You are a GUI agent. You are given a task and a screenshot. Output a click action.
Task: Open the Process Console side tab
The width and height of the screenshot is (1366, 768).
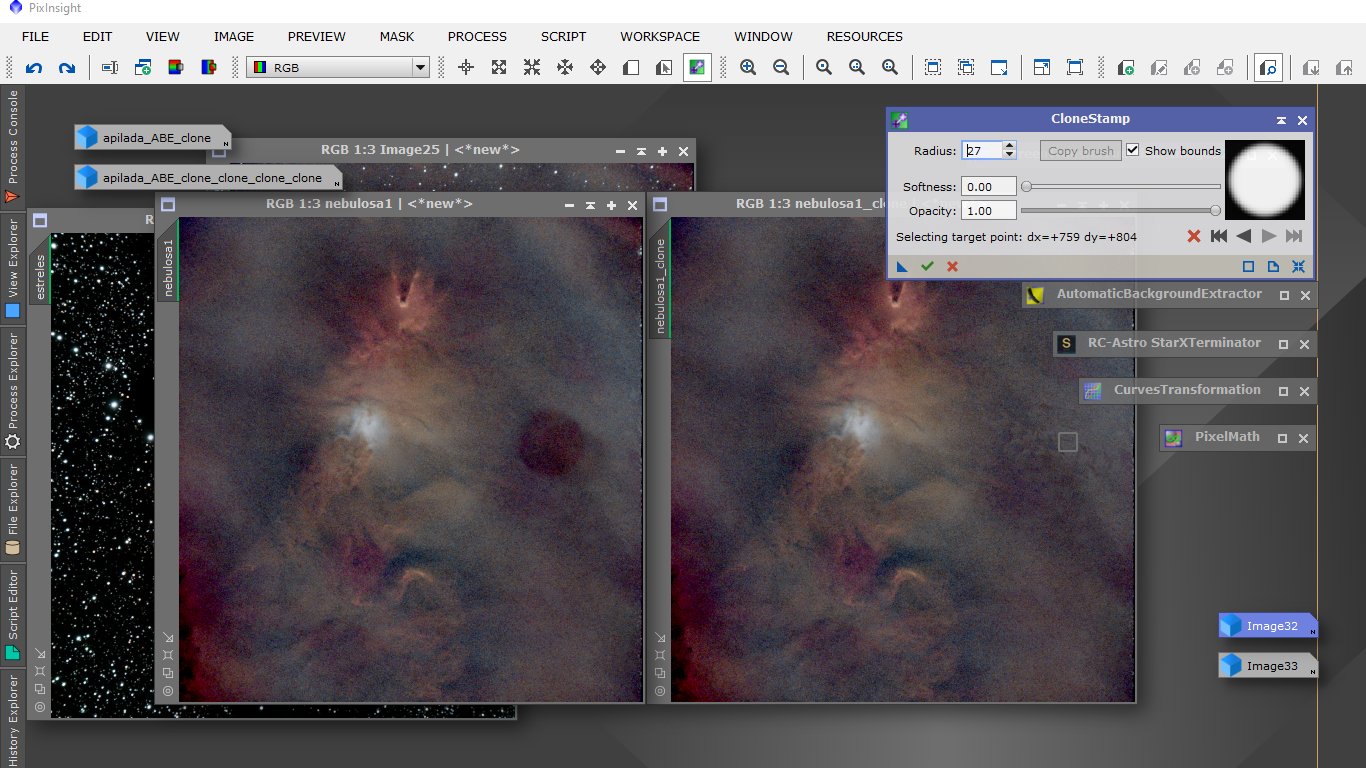pyautogui.click(x=13, y=146)
